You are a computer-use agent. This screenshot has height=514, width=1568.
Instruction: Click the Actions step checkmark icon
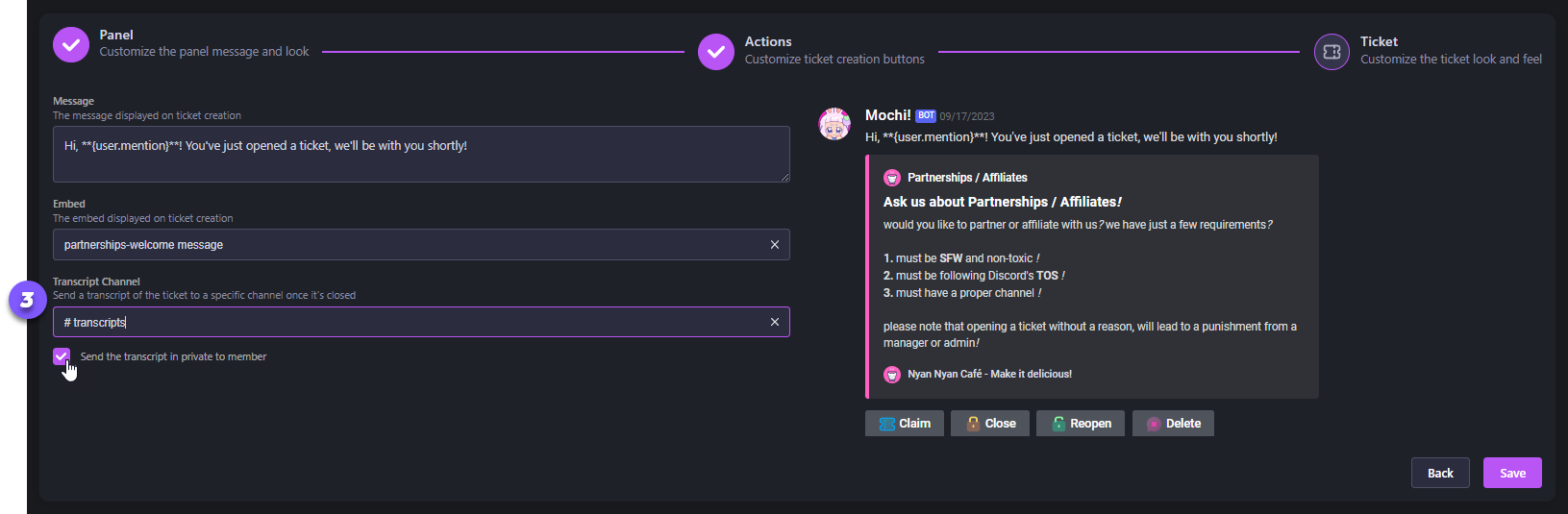tap(716, 52)
